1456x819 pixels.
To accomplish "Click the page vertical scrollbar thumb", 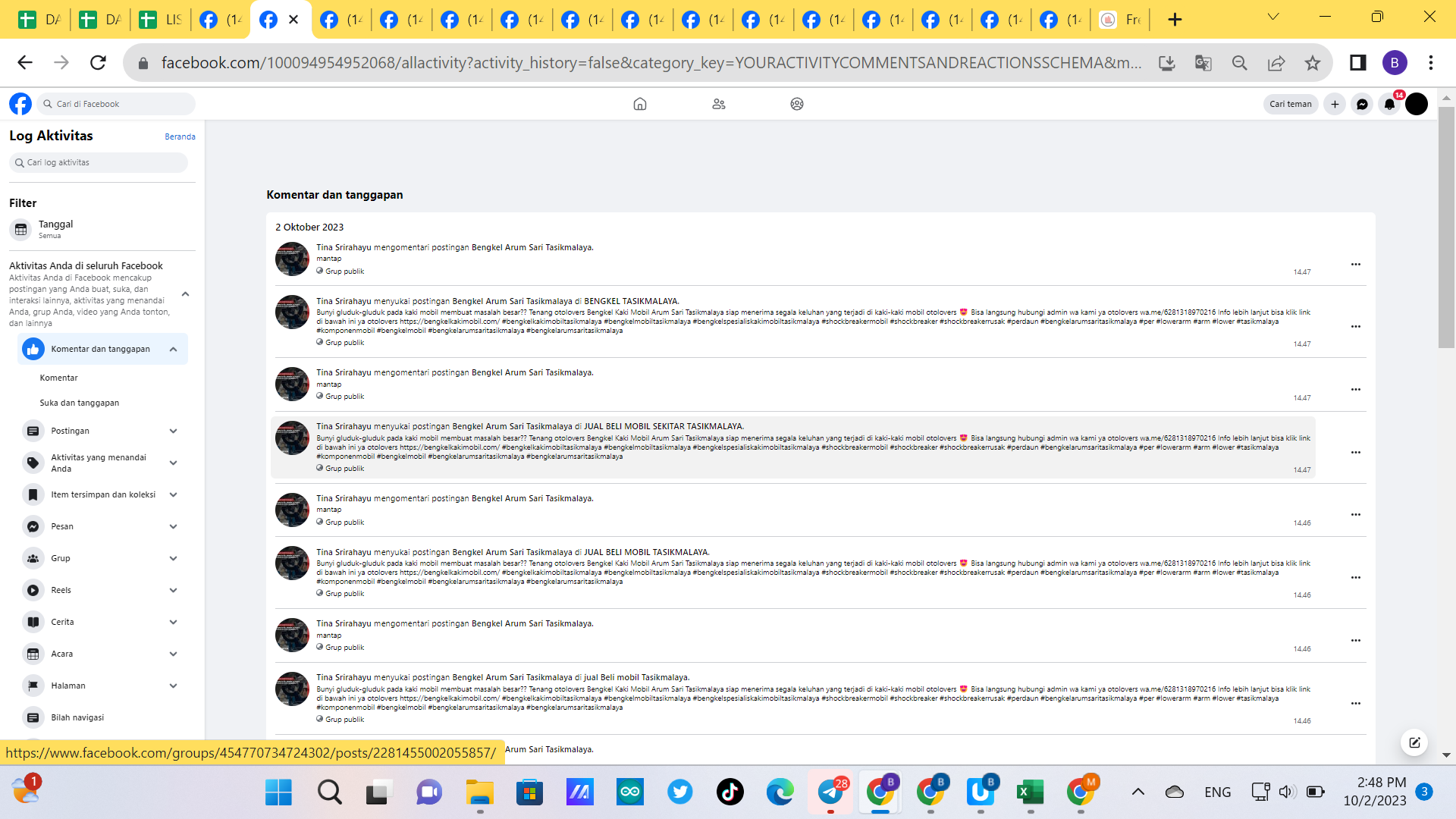I will [1446, 227].
